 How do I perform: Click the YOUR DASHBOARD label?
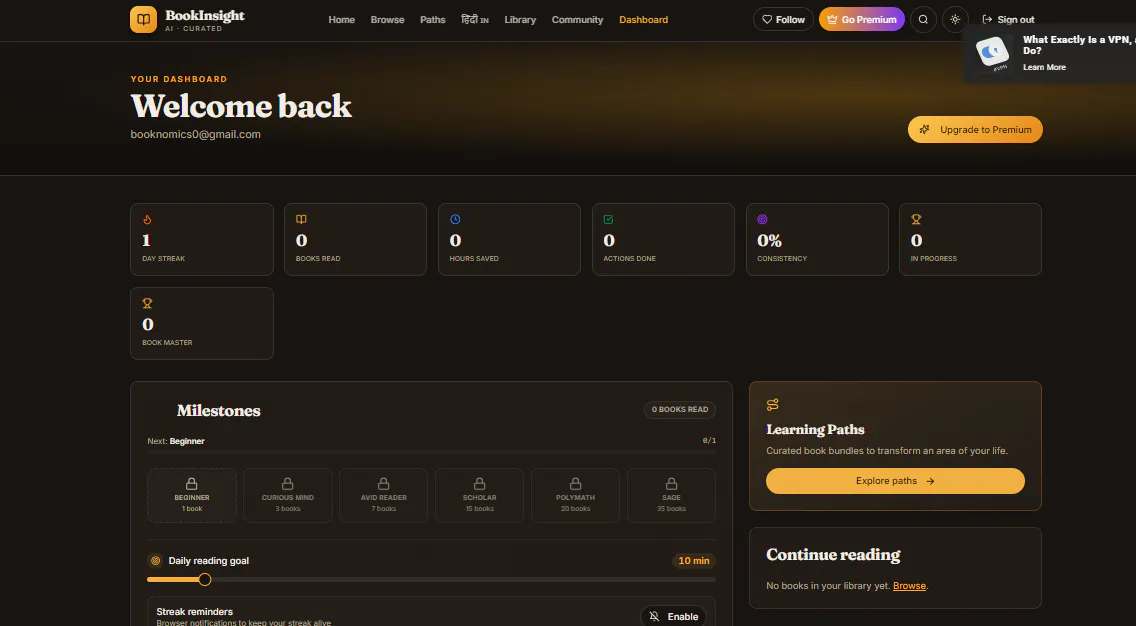coord(179,79)
